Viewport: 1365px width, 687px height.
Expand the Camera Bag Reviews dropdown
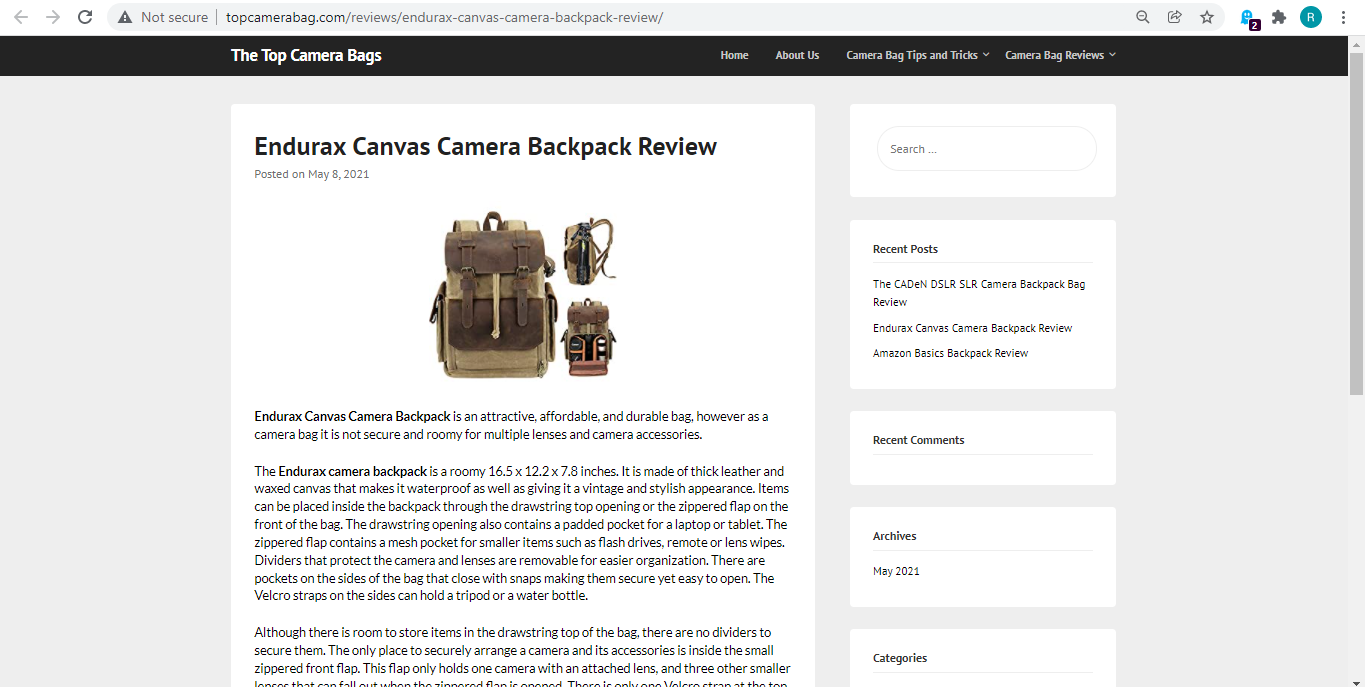click(x=1060, y=55)
